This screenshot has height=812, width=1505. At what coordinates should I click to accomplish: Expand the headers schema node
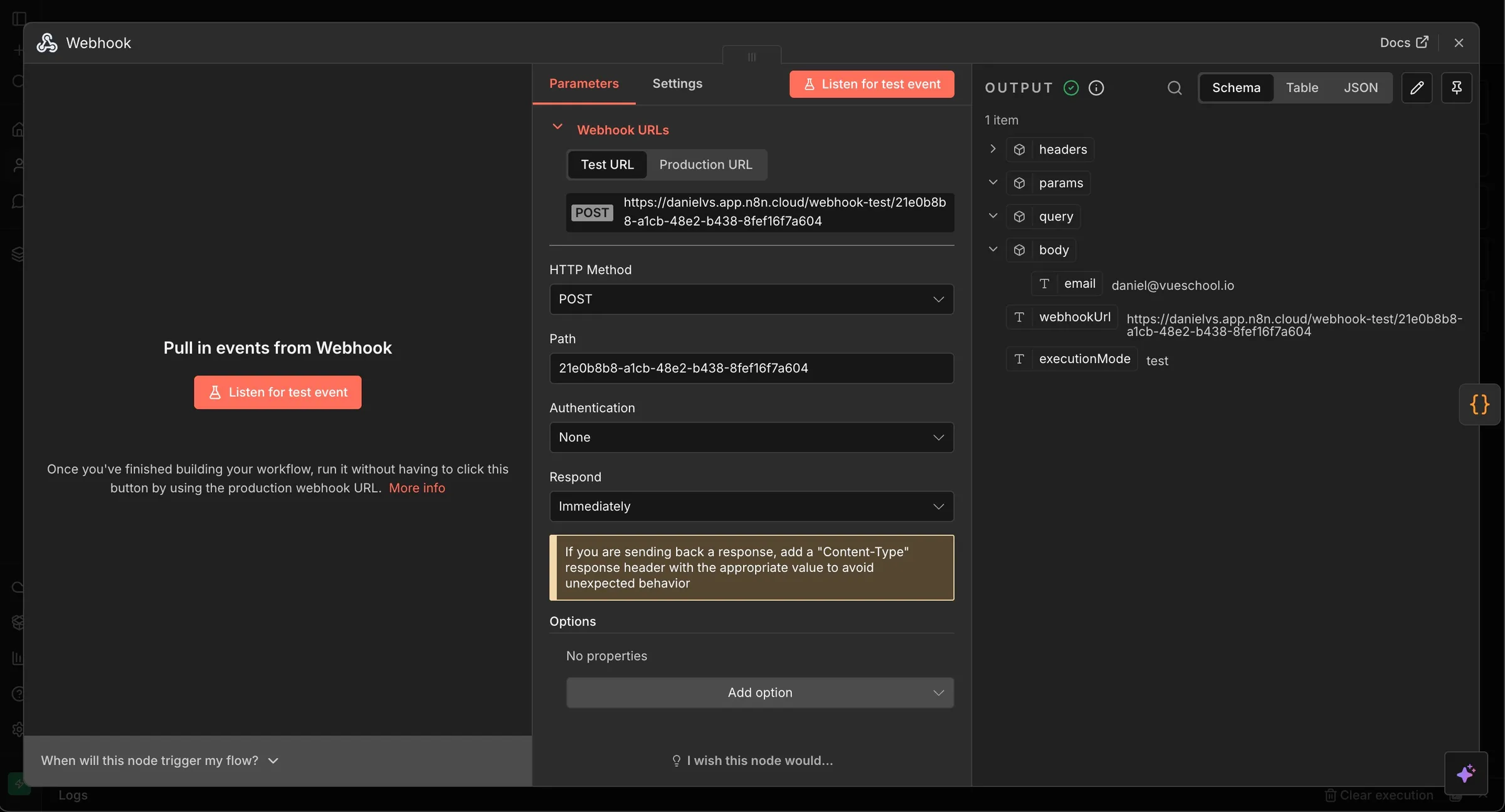(993, 149)
